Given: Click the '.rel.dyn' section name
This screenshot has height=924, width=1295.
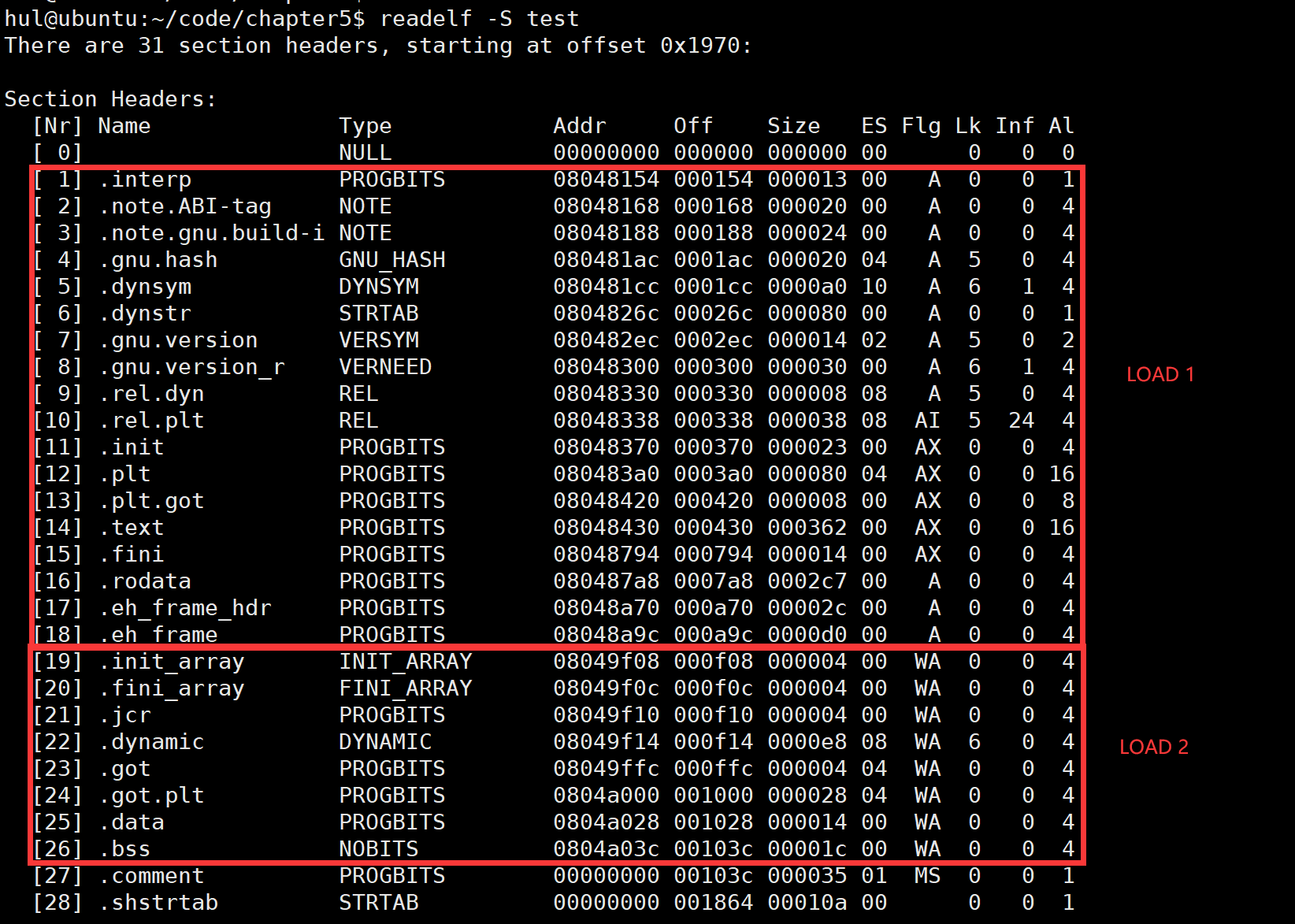Looking at the screenshot, I should pyautogui.click(x=151, y=394).
